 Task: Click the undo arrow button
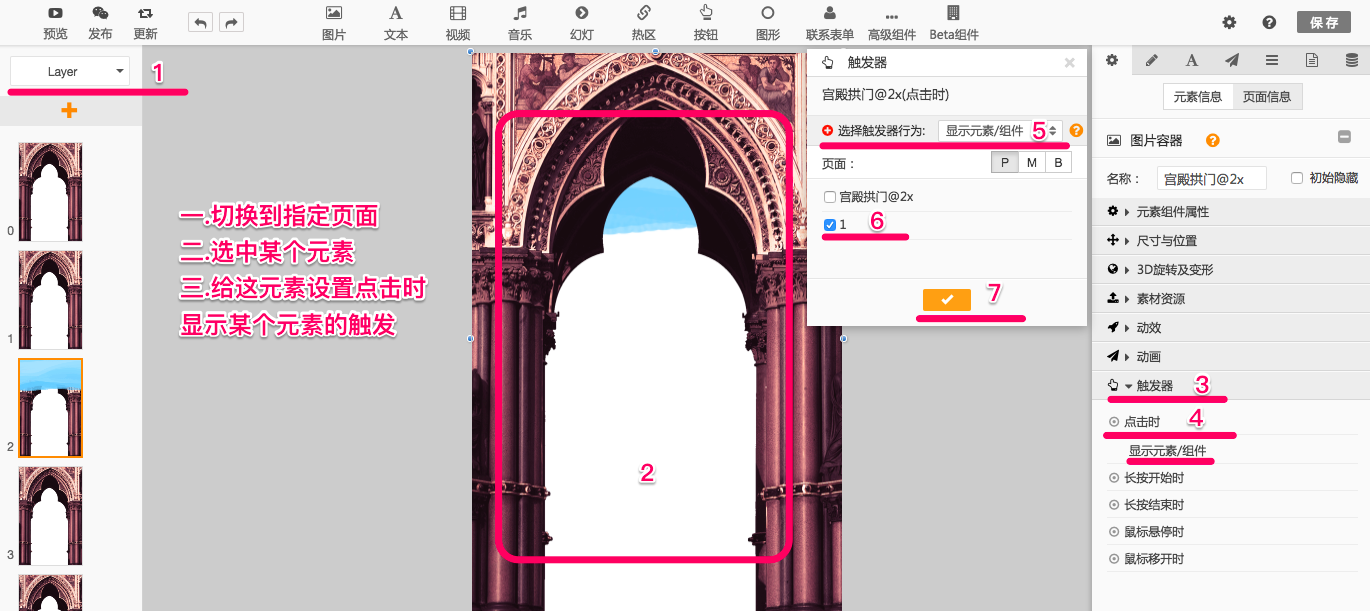[200, 22]
